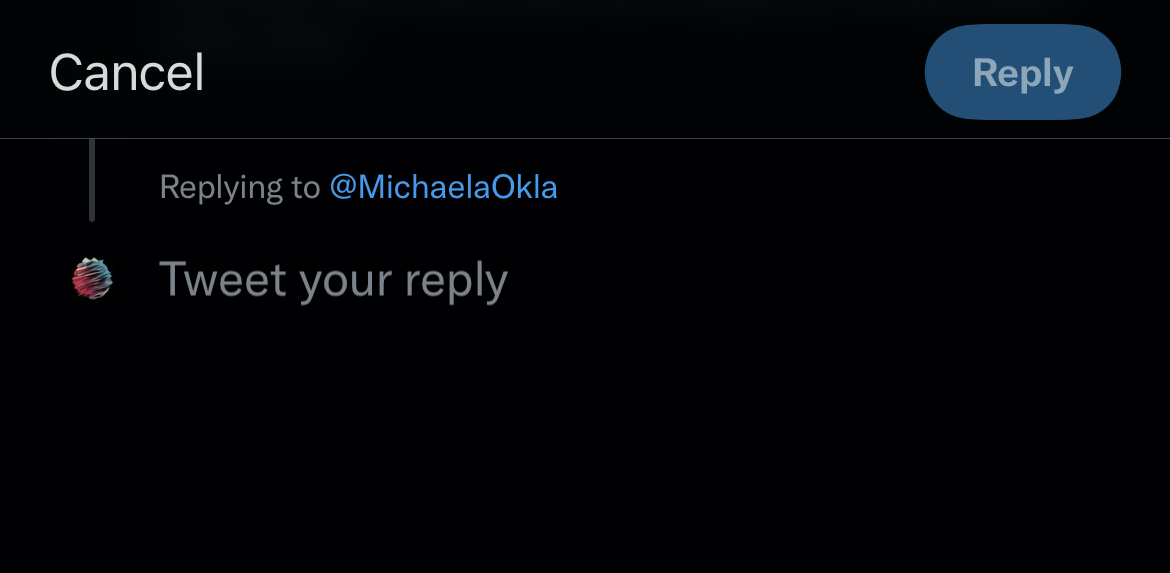The height and width of the screenshot is (573, 1170).
Task: View the user being replied to
Action: pyautogui.click(x=443, y=187)
